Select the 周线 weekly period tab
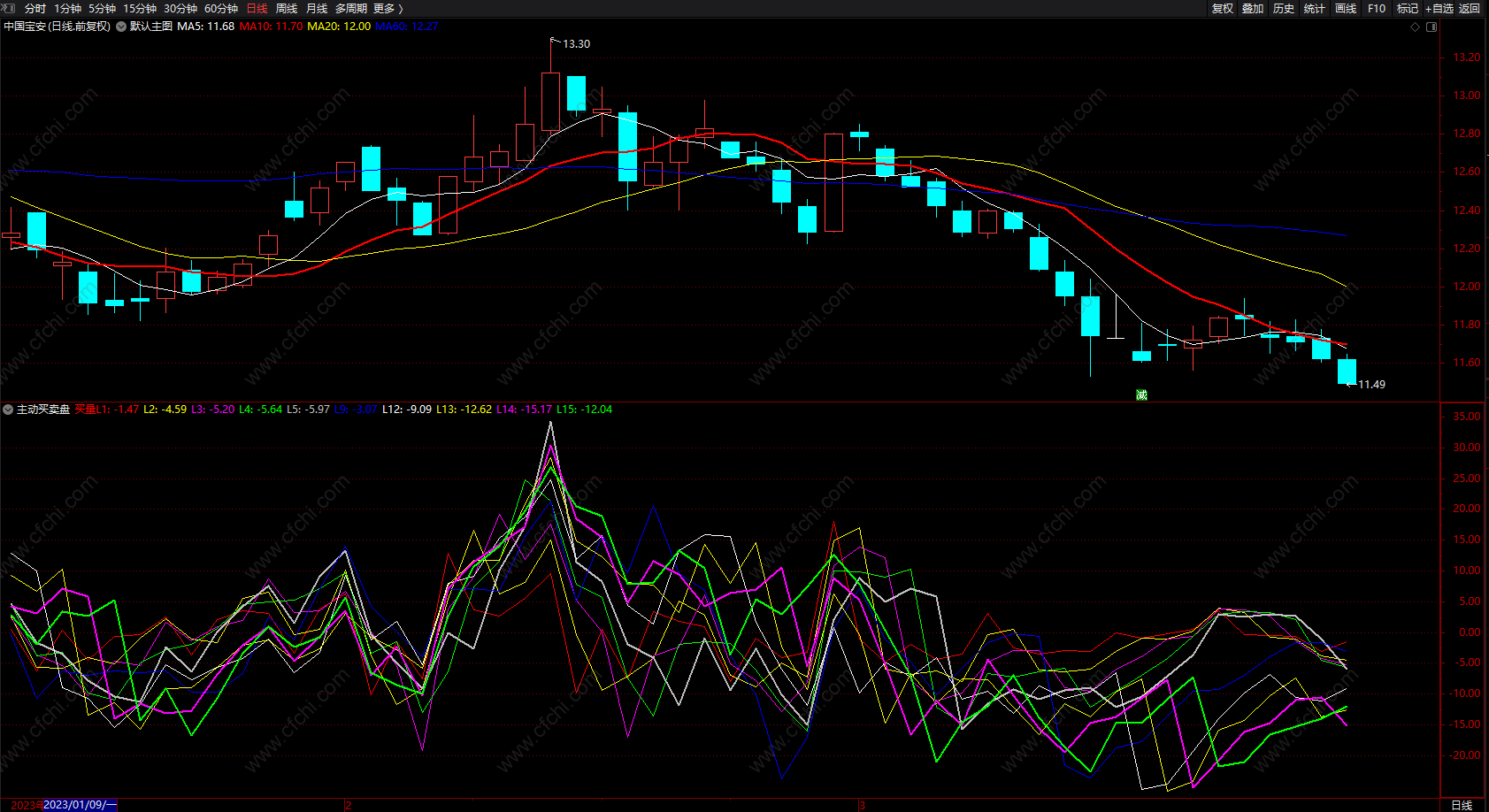This screenshot has width=1489, height=812. coord(287,8)
